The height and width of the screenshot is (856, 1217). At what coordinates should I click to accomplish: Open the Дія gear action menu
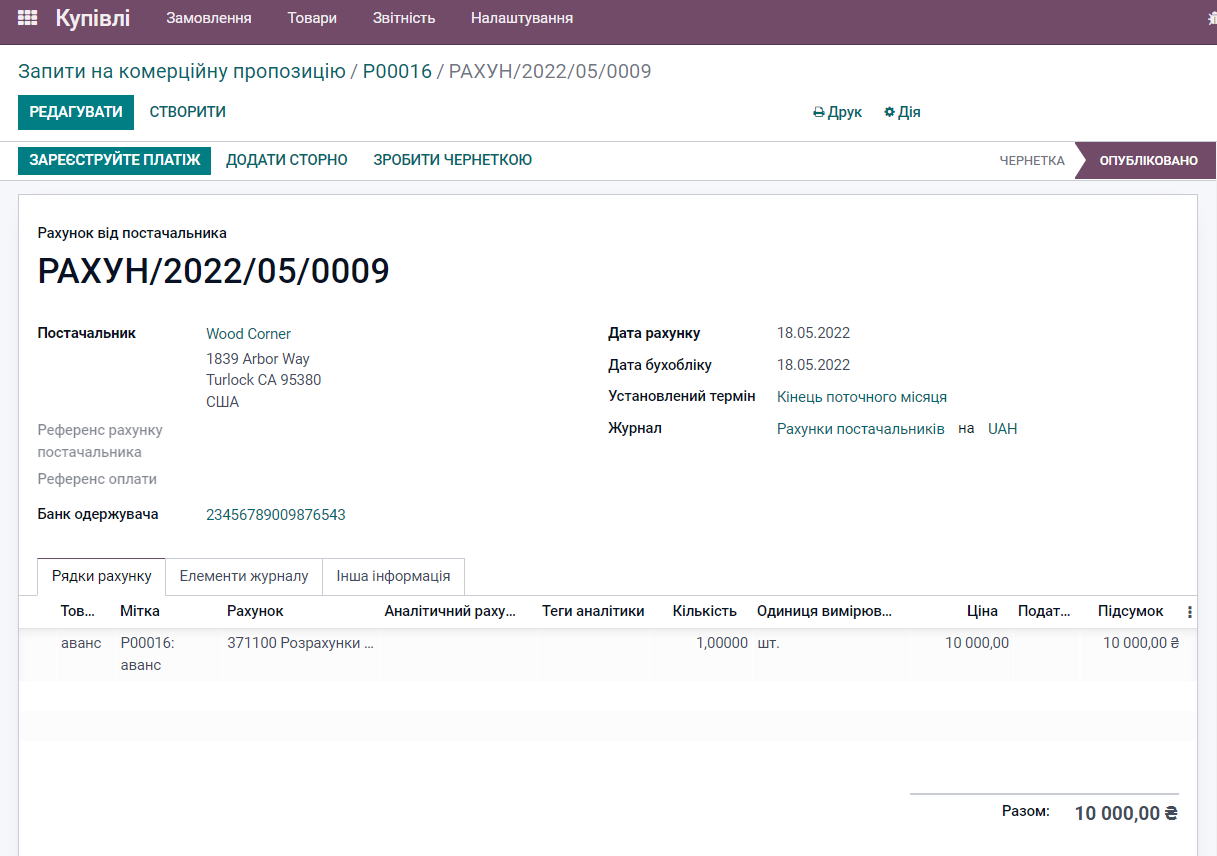901,112
